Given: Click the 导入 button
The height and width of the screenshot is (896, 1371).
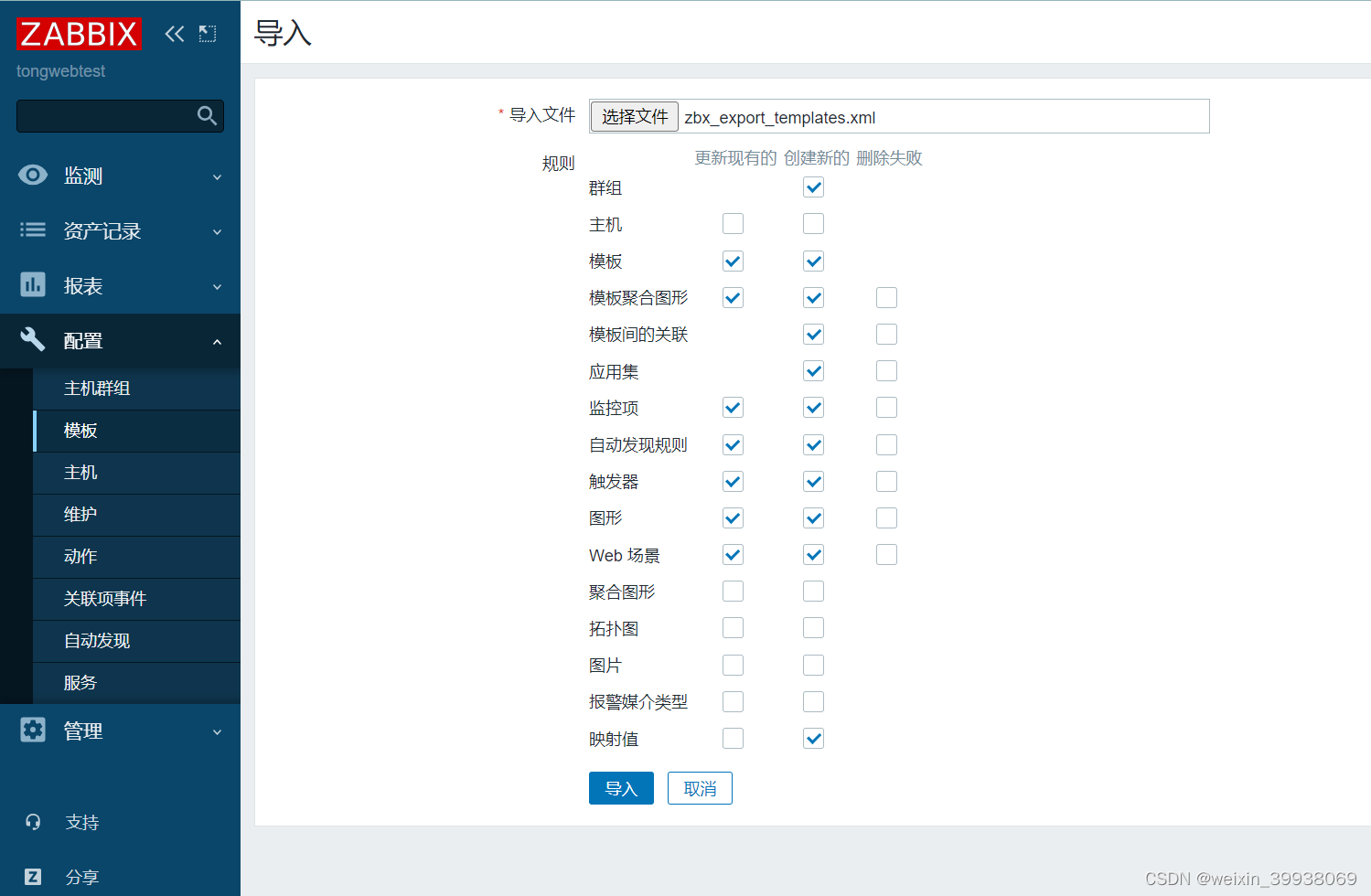Looking at the screenshot, I should (621, 788).
